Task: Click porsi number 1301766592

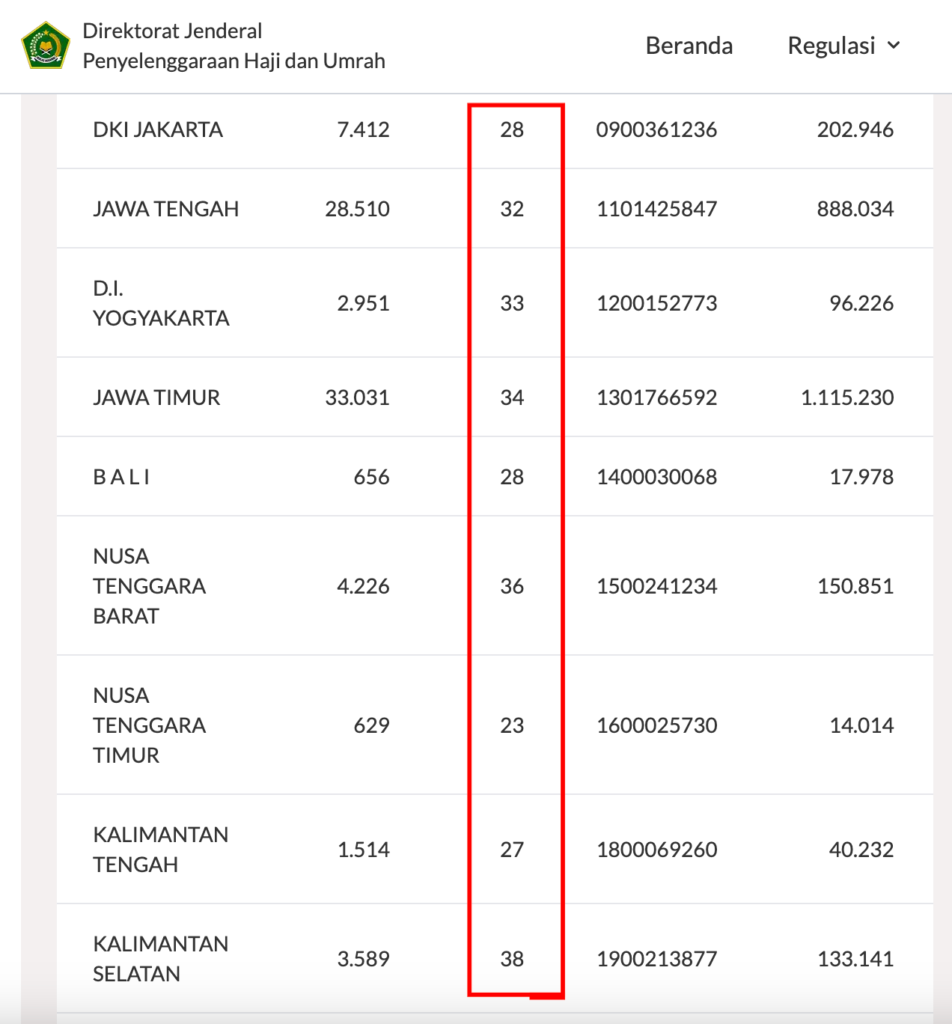Action: pos(656,398)
